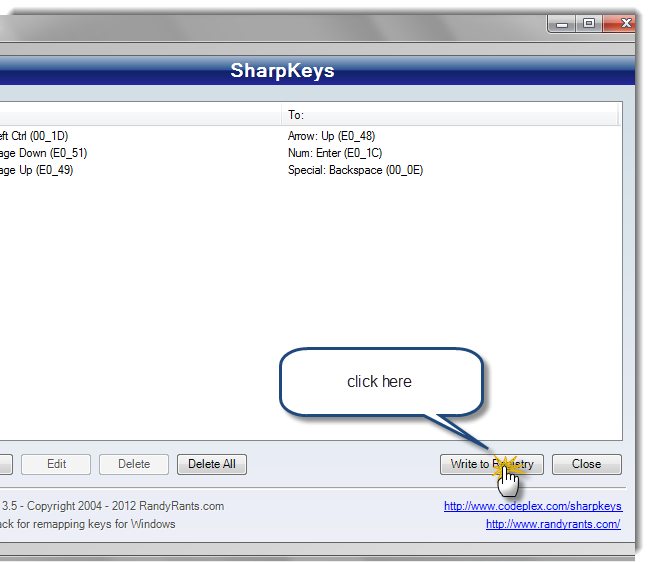This screenshot has height=562, width=650.
Task: Click the disabled Delete button
Action: (134, 464)
